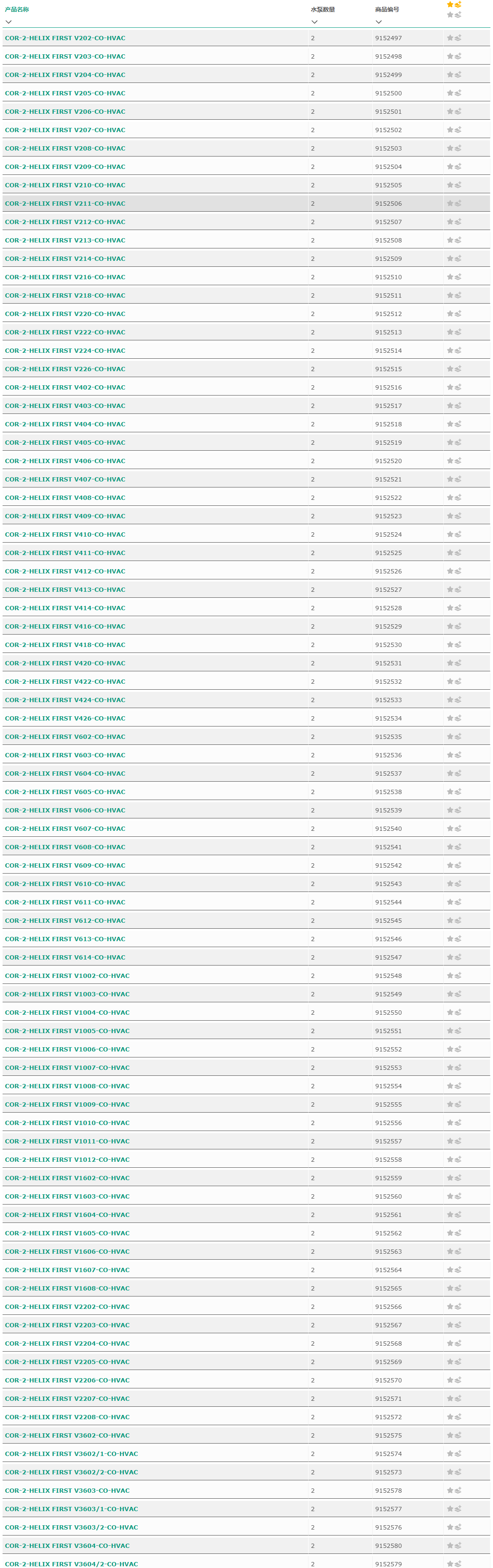The width and height of the screenshot is (493, 1568).
Task: Click the 产品名称 column header
Action: point(17,10)
